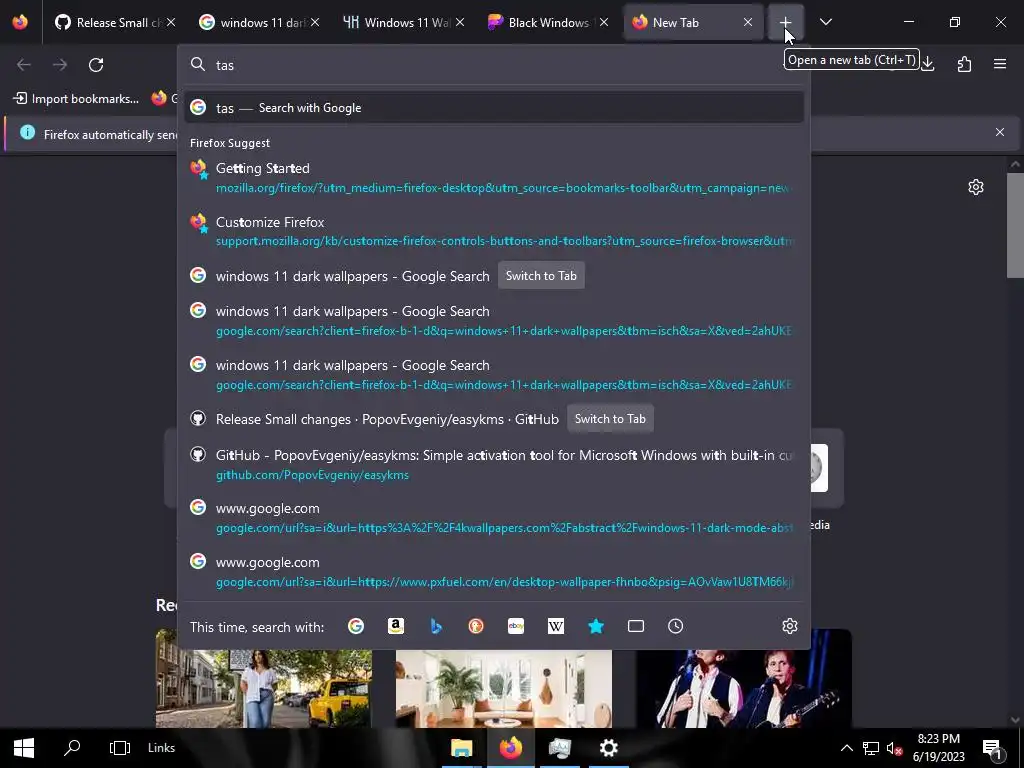Click the Links toolbar on taskbar
This screenshot has width=1024, height=768.
[161, 748]
